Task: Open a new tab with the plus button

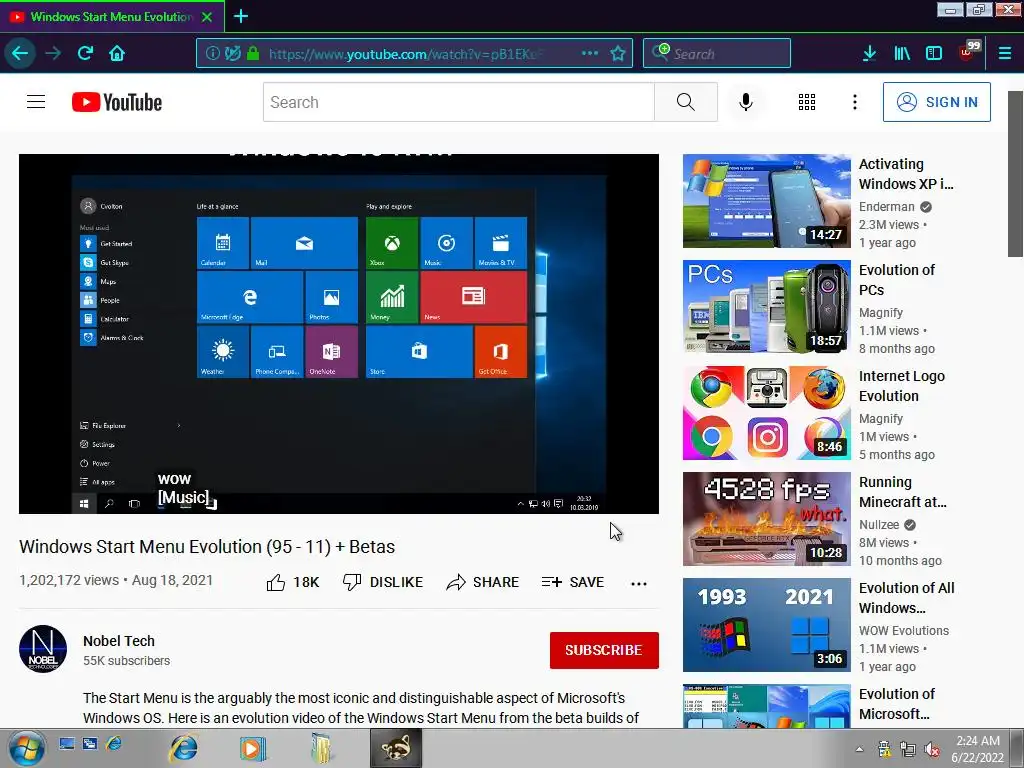Action: [x=240, y=16]
